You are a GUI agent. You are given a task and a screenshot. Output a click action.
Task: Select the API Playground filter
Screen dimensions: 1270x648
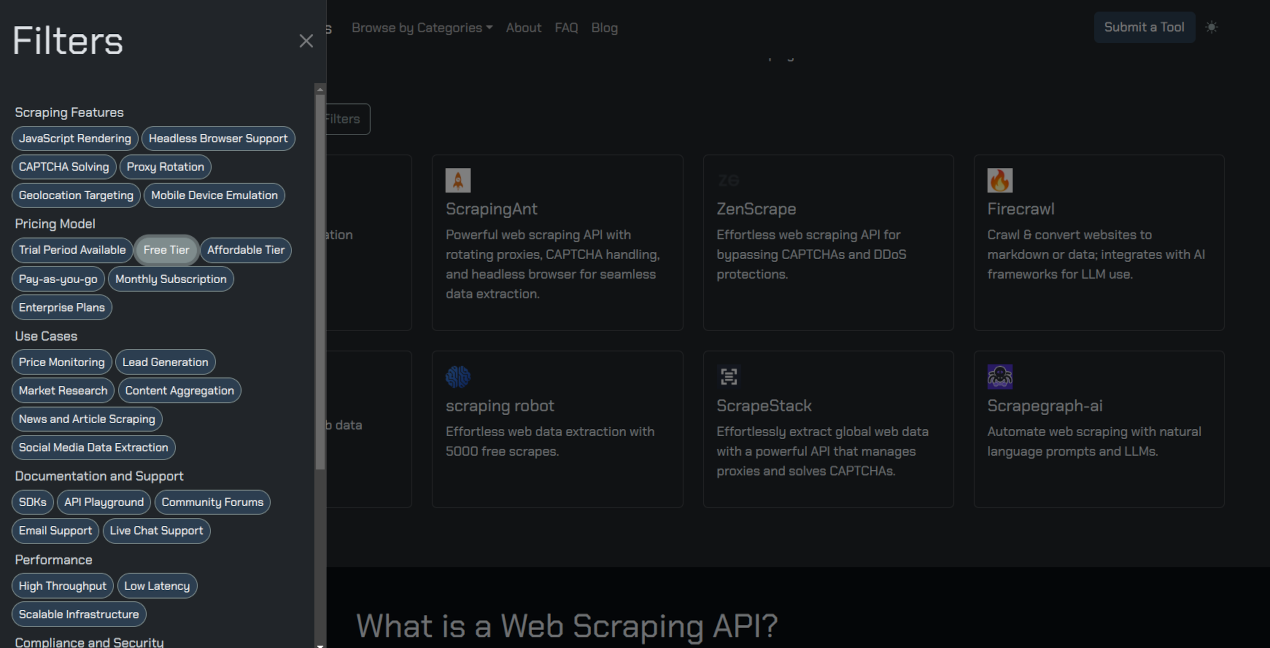tap(104, 502)
